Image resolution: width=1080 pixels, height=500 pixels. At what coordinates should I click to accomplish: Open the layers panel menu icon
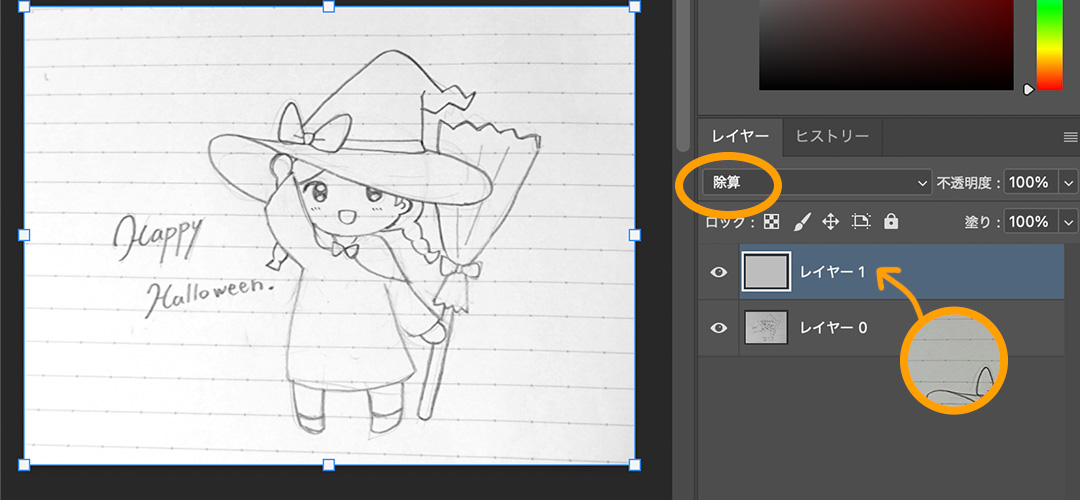click(x=1070, y=137)
